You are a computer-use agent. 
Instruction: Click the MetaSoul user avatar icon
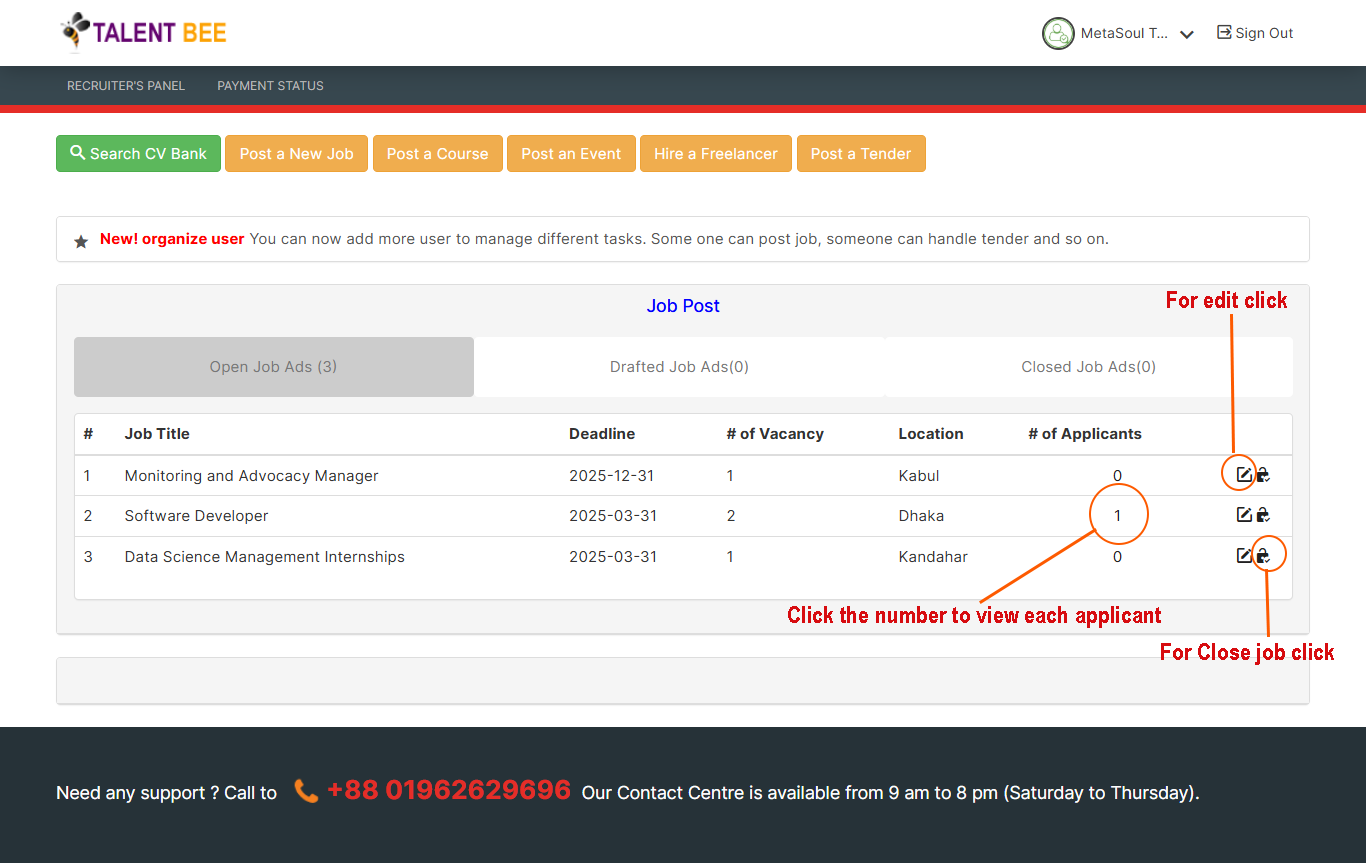[1058, 33]
